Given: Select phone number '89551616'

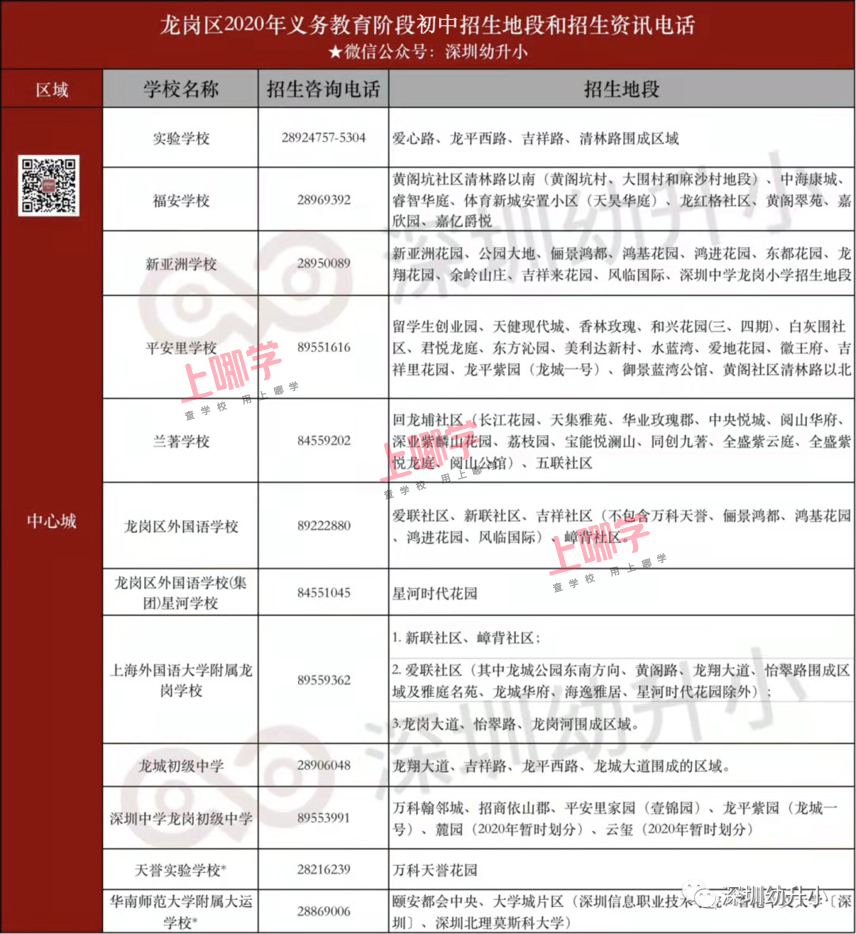Looking at the screenshot, I should (324, 347).
